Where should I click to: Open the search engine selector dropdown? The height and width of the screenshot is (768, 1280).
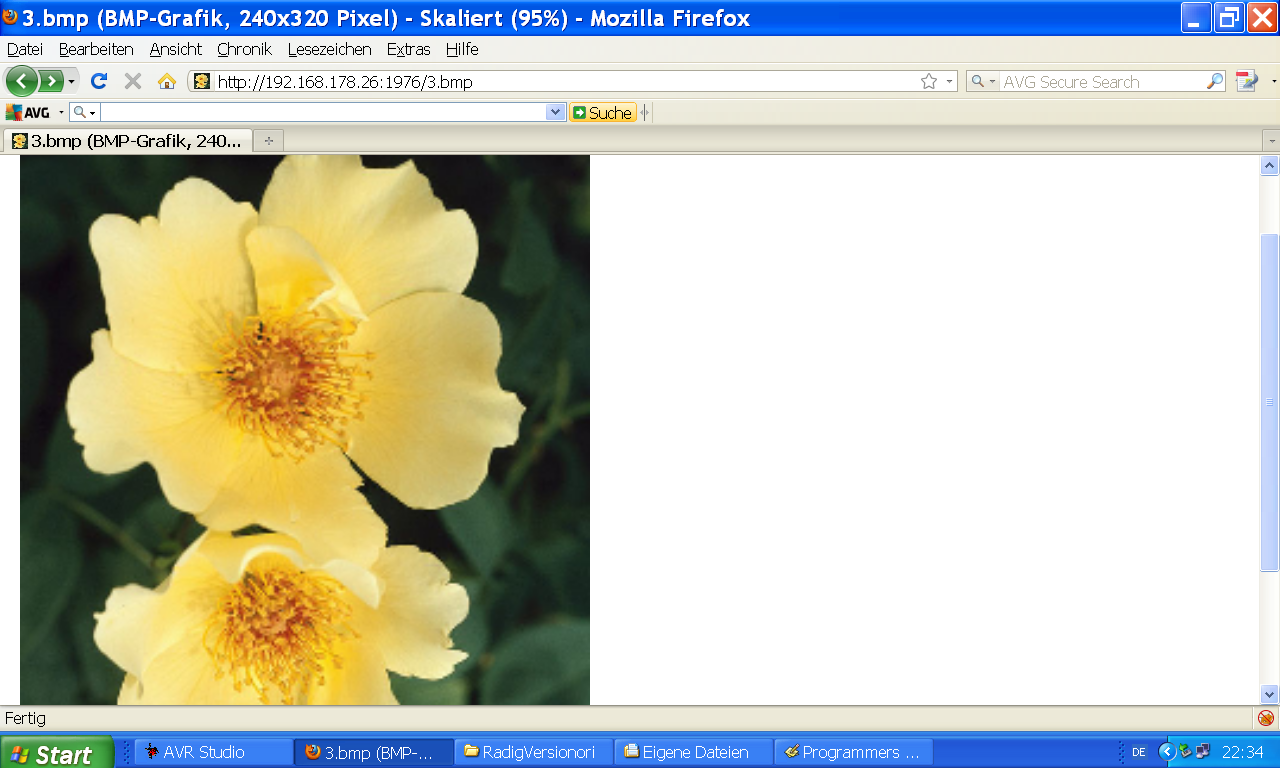pos(983,82)
